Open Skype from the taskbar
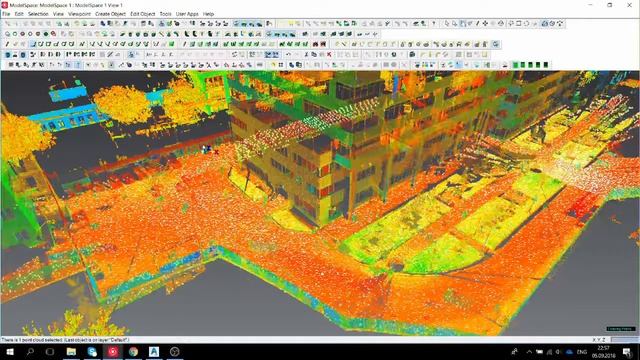Viewport: 640px width, 360px height. coord(92,351)
